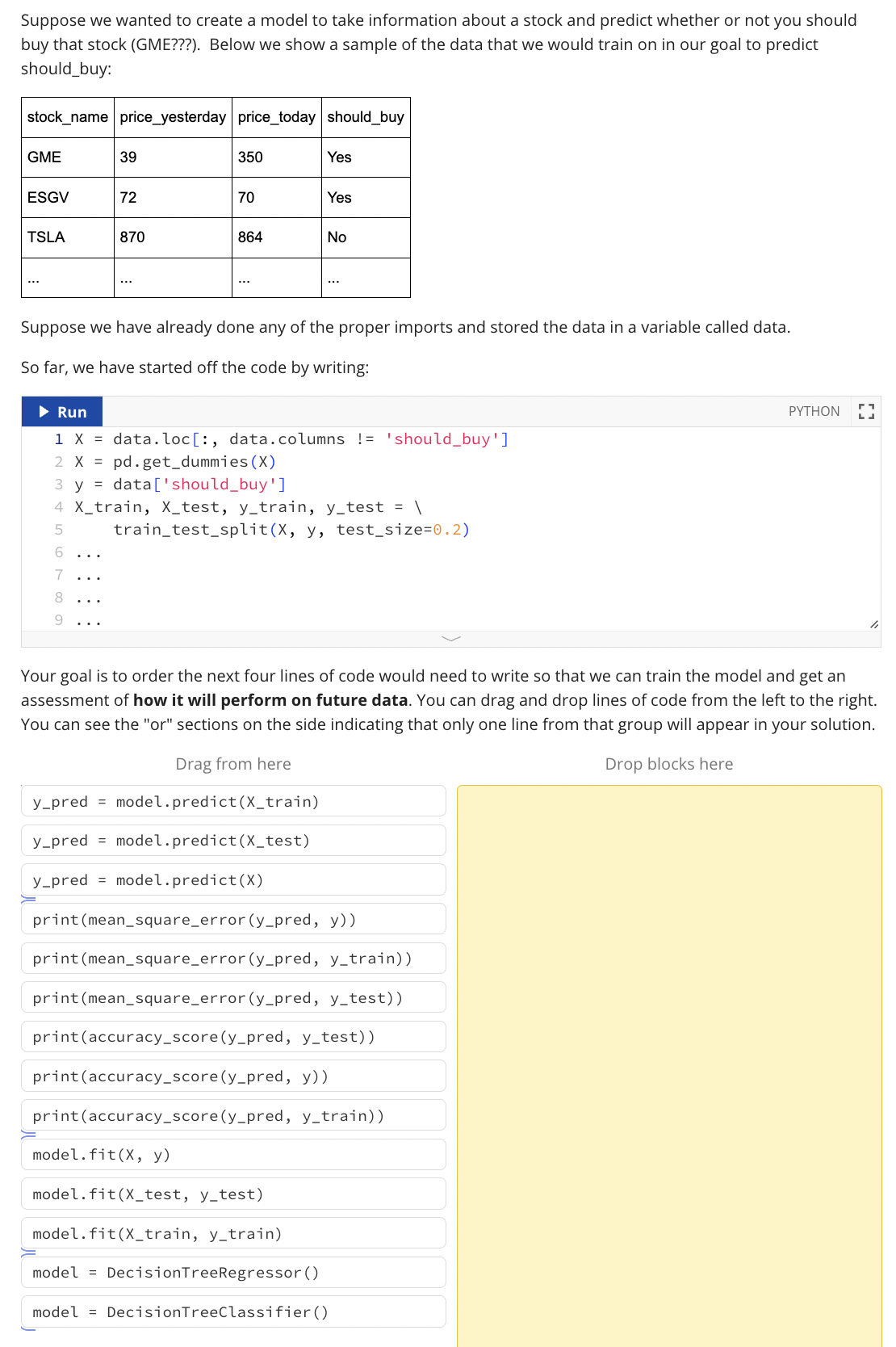896x1347 pixels.
Task: Click the value 350 in price_today column
Action: click(277, 157)
